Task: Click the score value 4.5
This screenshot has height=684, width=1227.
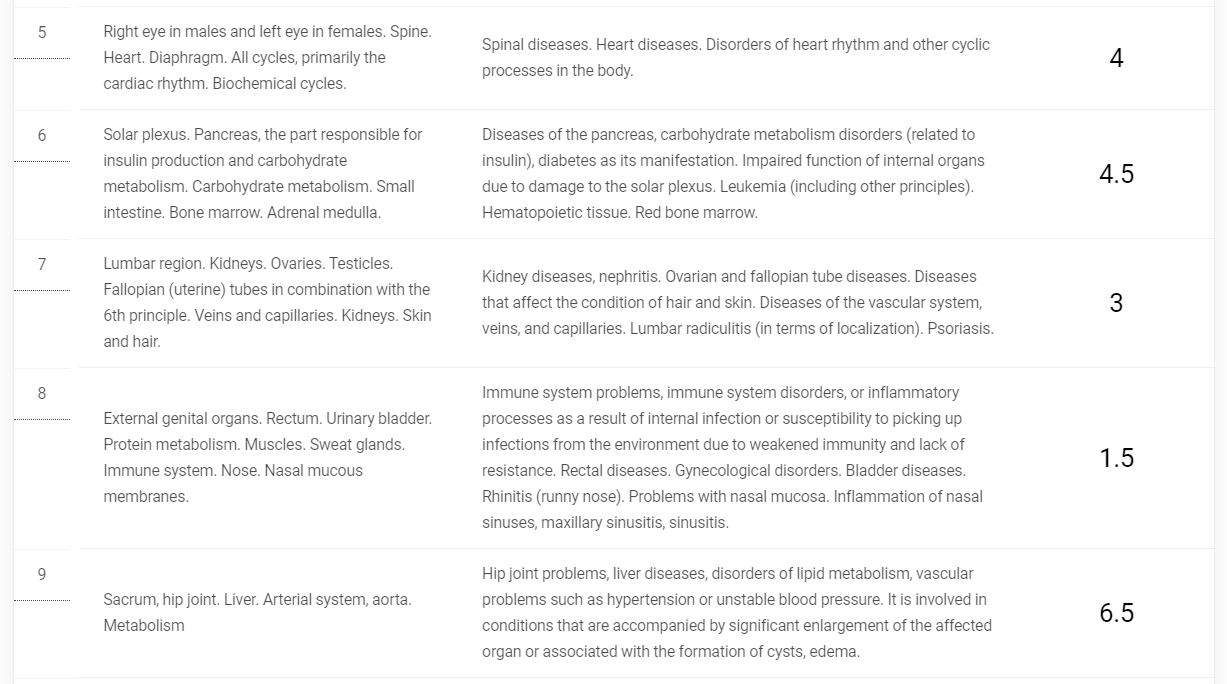Action: [x=1116, y=174]
